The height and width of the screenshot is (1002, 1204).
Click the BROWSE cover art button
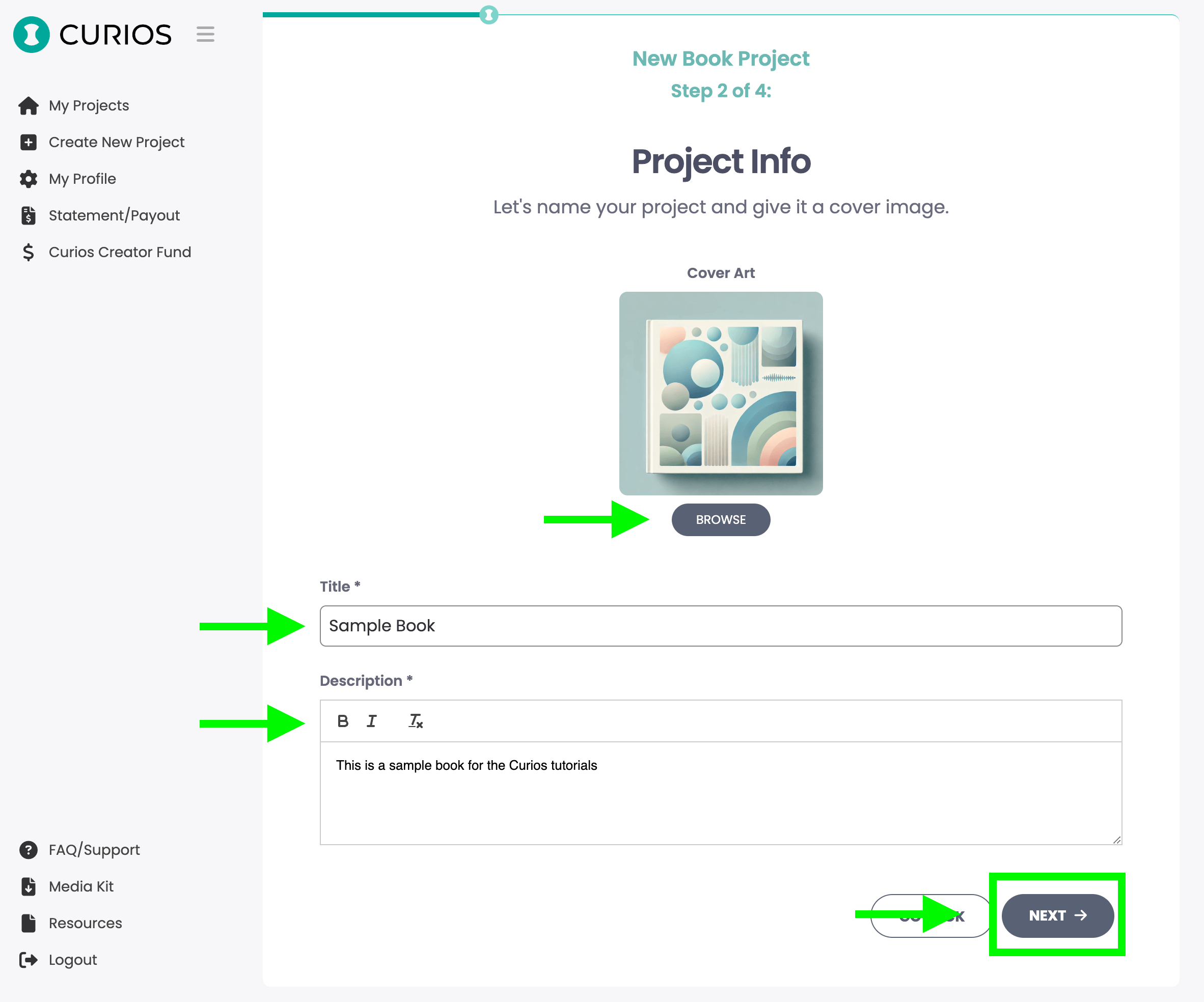pyautogui.click(x=721, y=520)
